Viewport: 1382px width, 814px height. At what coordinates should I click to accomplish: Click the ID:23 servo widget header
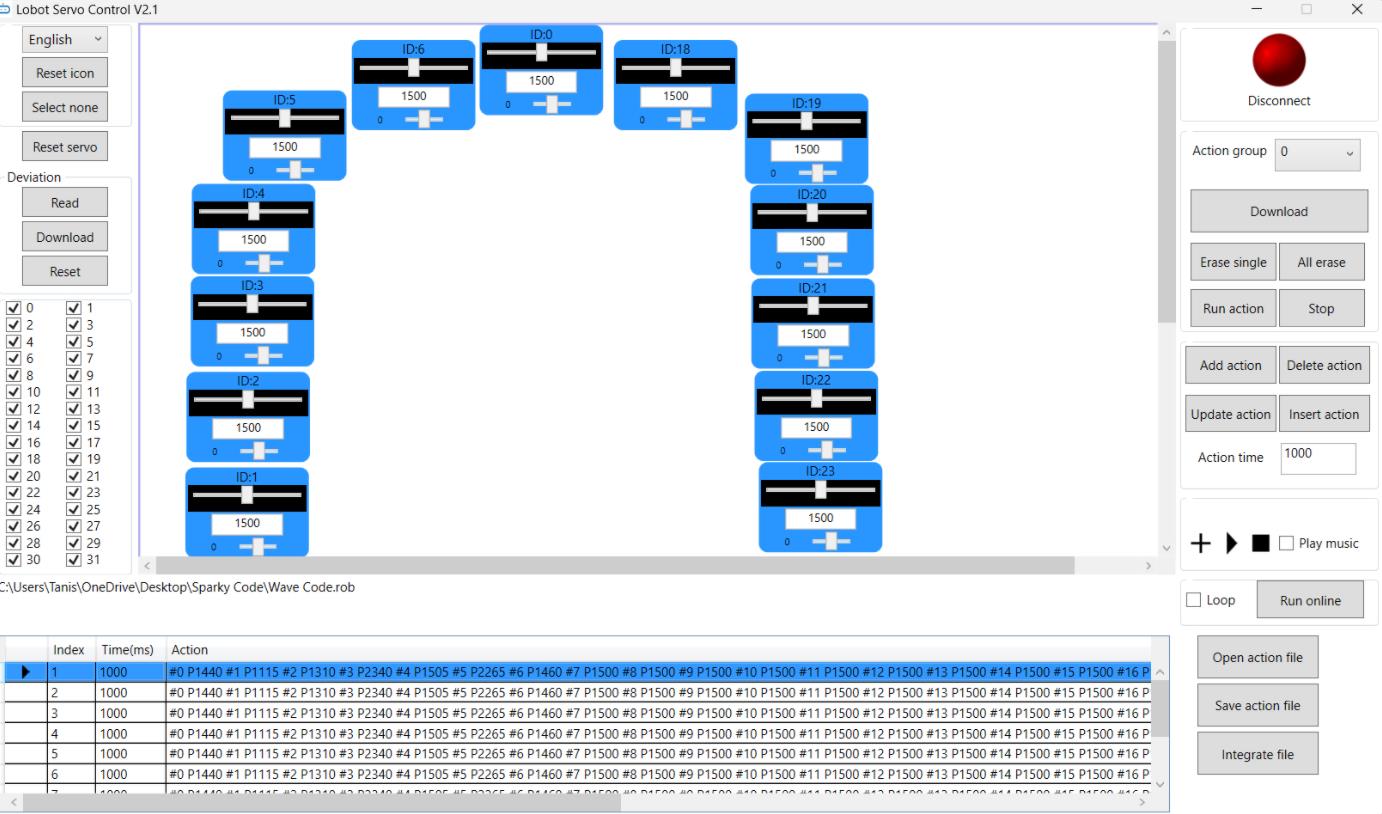point(820,471)
